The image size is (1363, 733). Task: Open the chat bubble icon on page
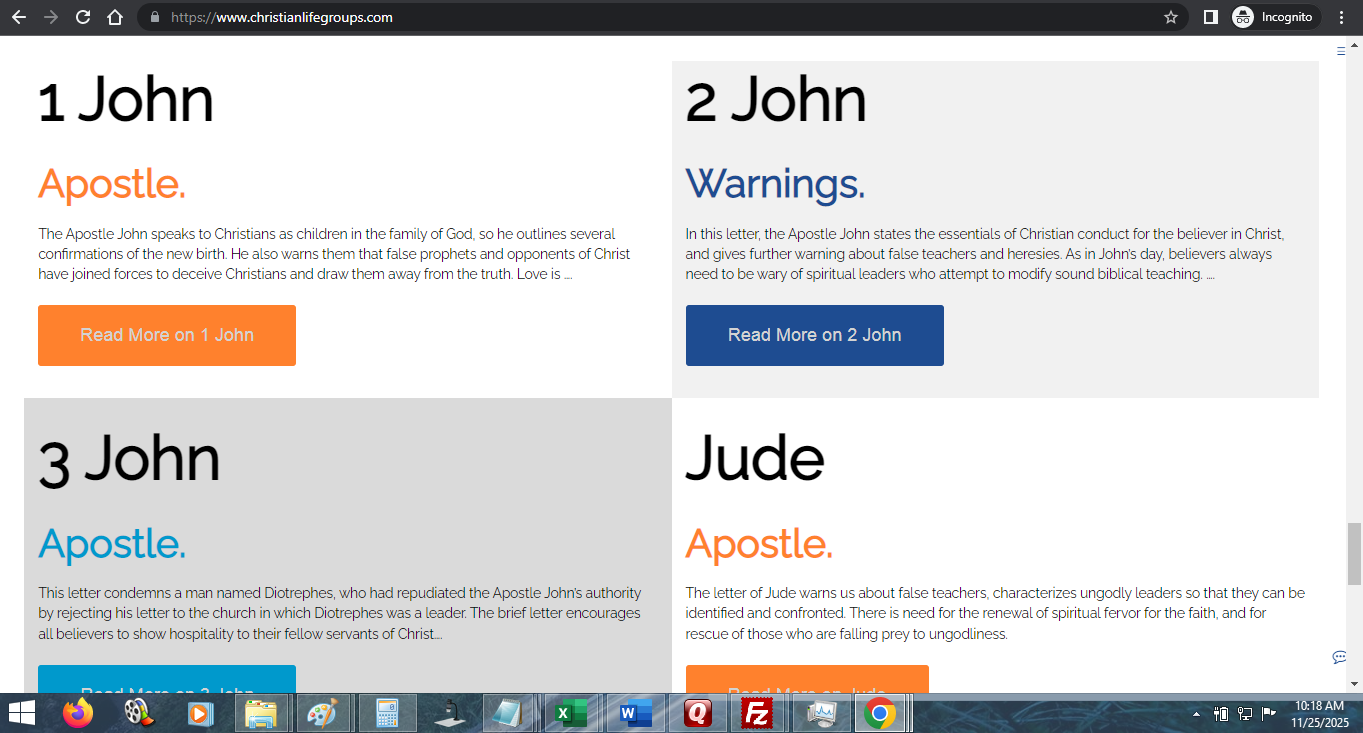pyautogui.click(x=1339, y=657)
